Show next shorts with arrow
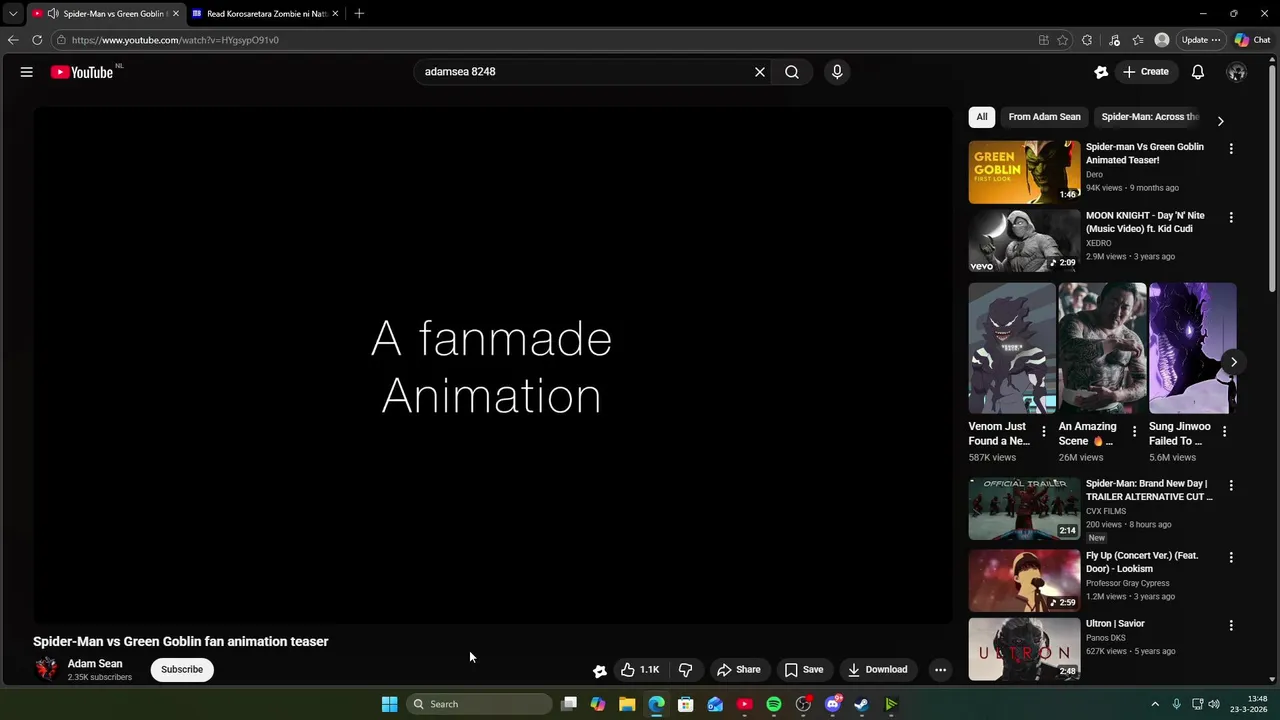Image resolution: width=1280 pixels, height=720 pixels. point(1233,362)
